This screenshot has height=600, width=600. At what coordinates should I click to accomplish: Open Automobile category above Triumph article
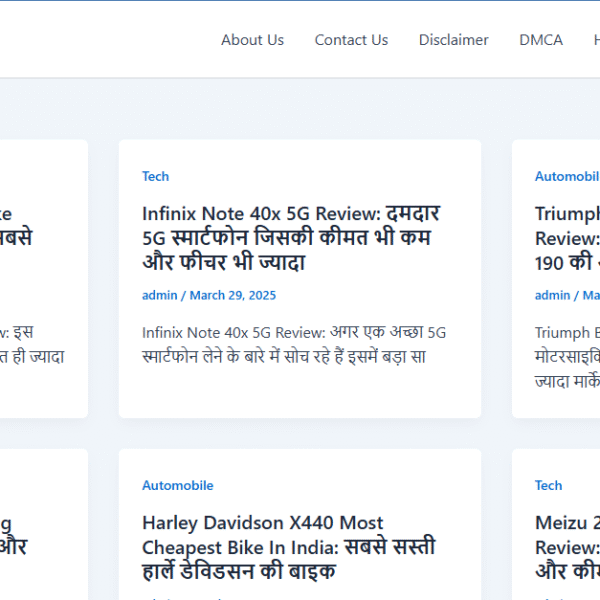pos(567,176)
